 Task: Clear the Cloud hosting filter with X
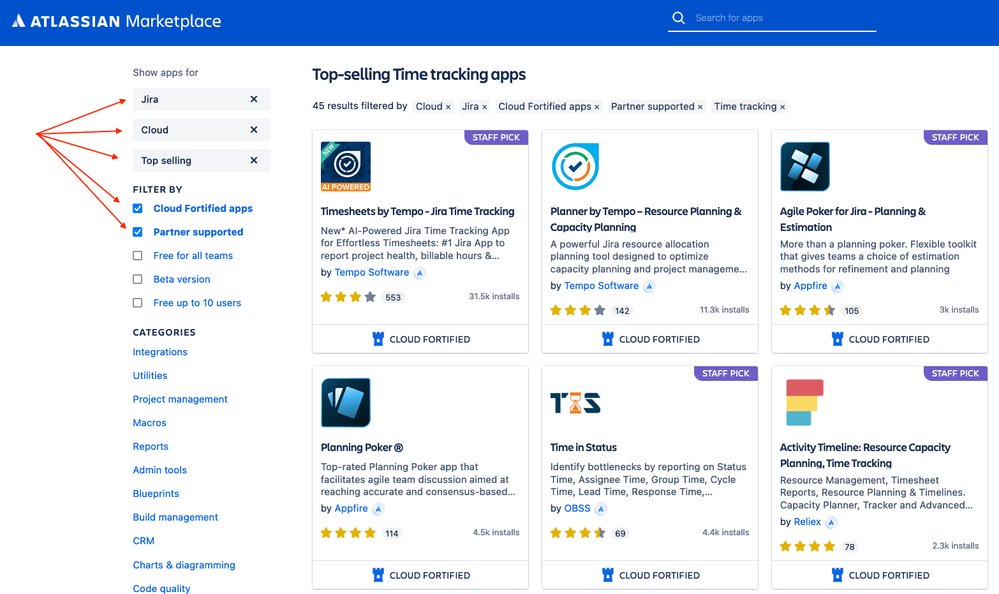click(254, 130)
